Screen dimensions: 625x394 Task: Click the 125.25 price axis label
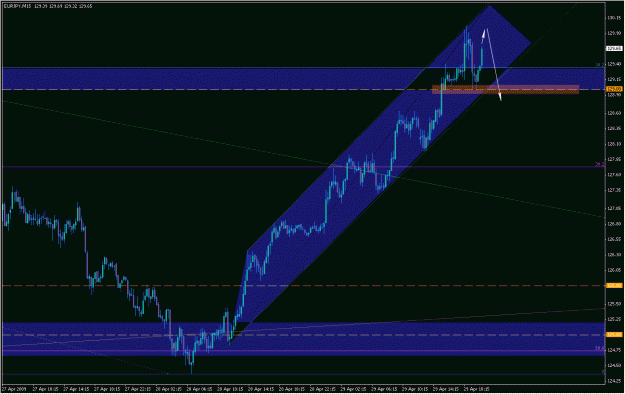click(x=614, y=319)
